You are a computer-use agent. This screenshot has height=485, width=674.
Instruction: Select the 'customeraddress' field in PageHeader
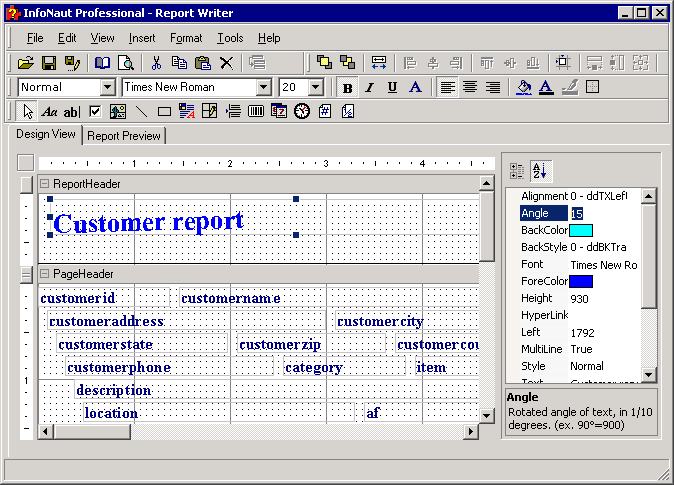point(187,321)
